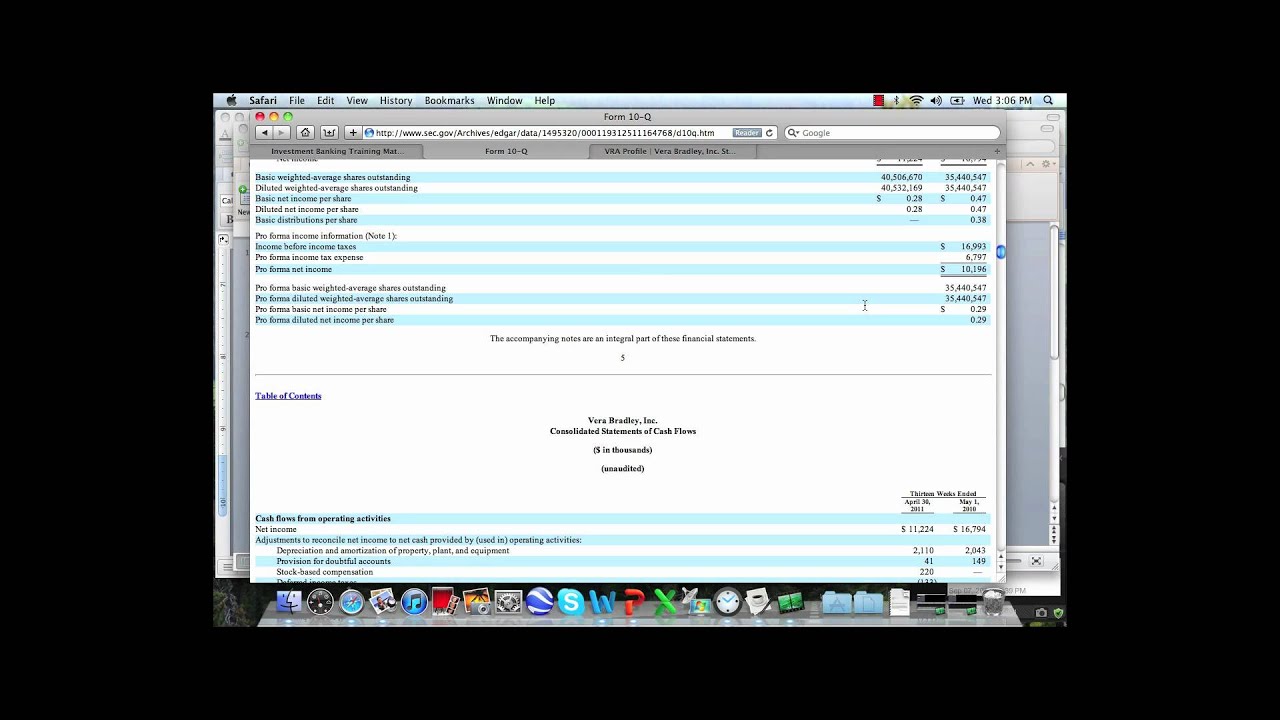Launch Microsoft Excel from the dock
This screenshot has height=720, width=1280.
[664, 602]
